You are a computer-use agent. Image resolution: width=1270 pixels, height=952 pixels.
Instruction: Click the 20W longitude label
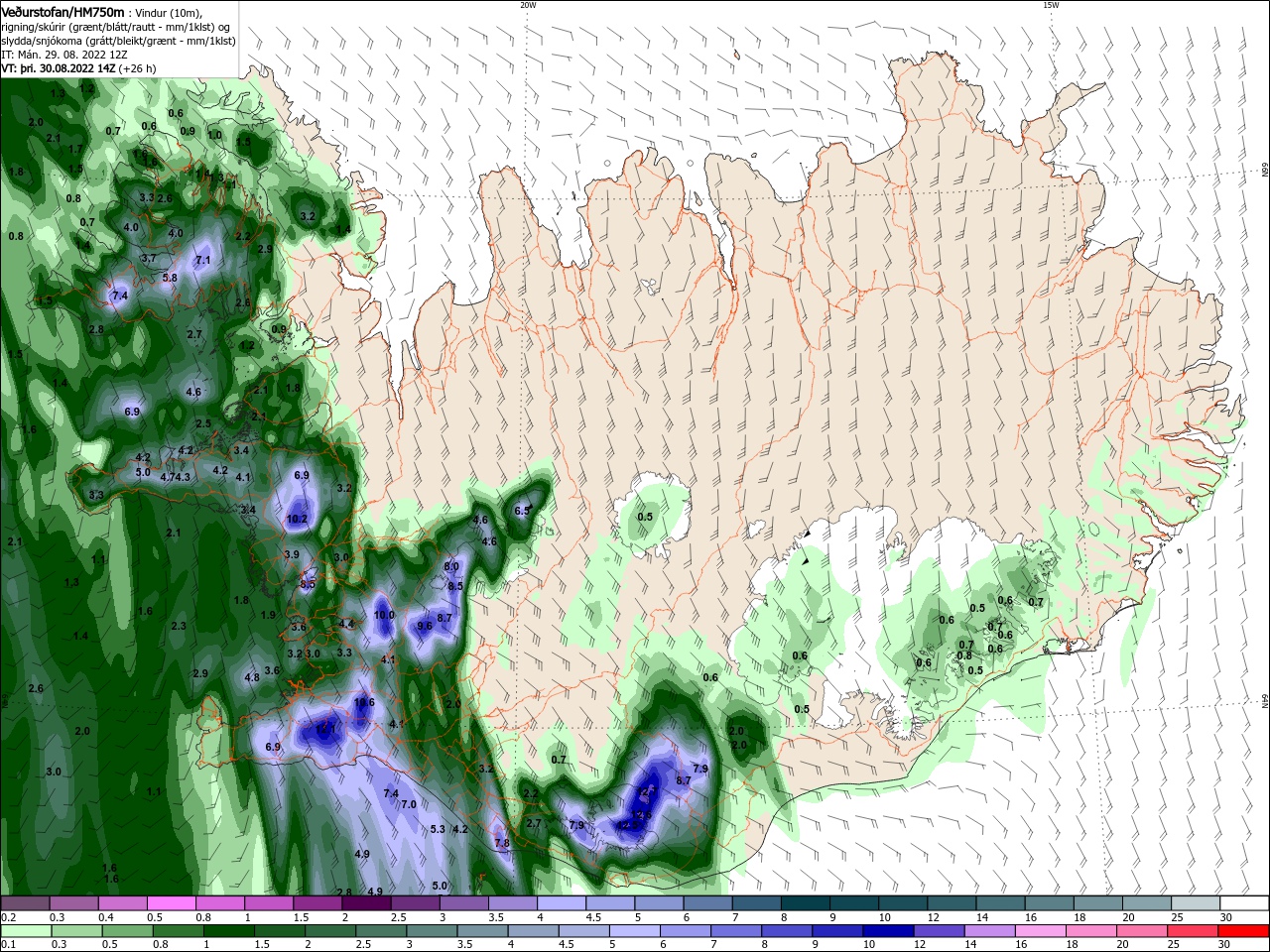[x=528, y=5]
